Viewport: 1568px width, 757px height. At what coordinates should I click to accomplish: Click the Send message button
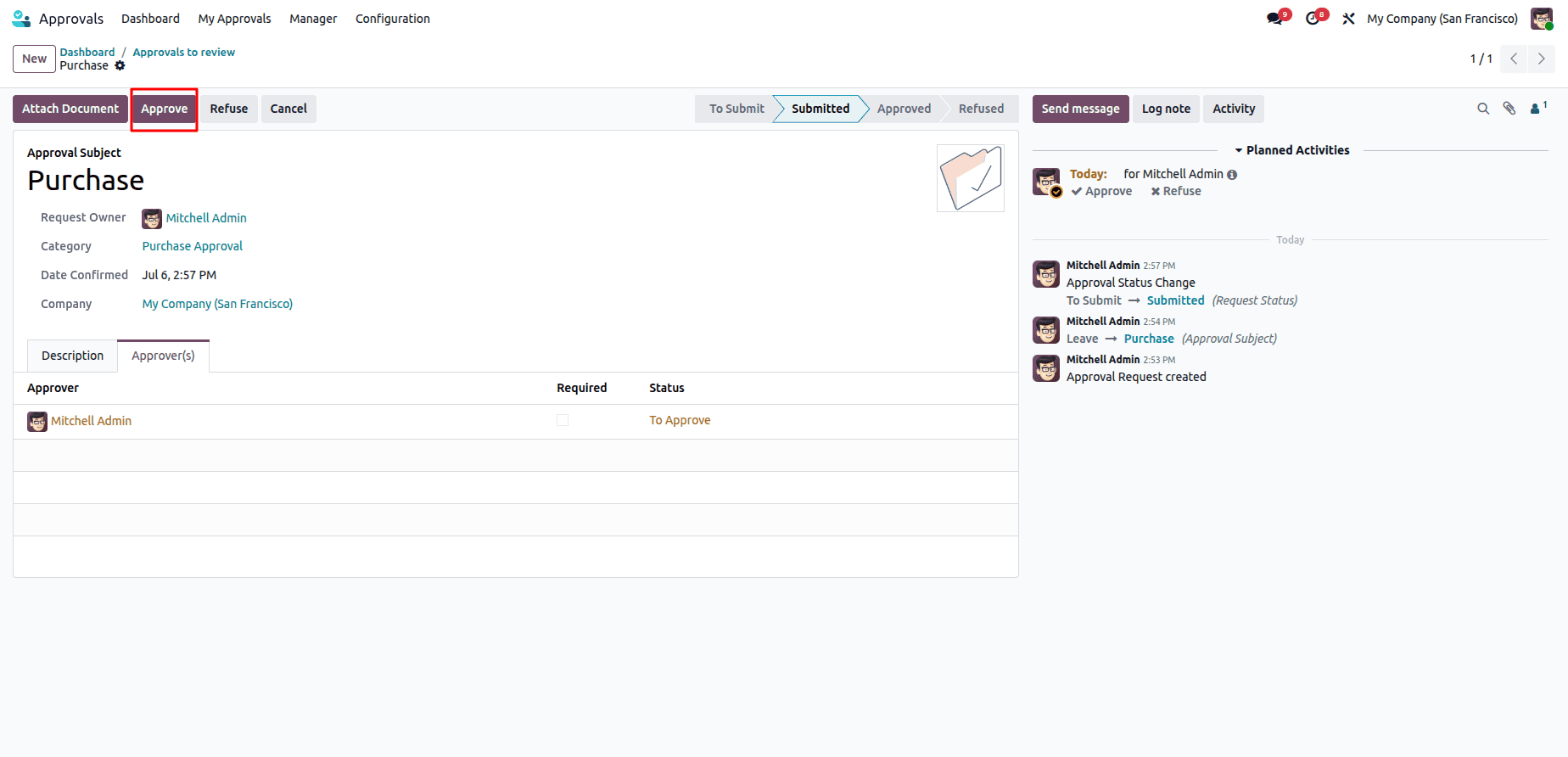tap(1080, 109)
